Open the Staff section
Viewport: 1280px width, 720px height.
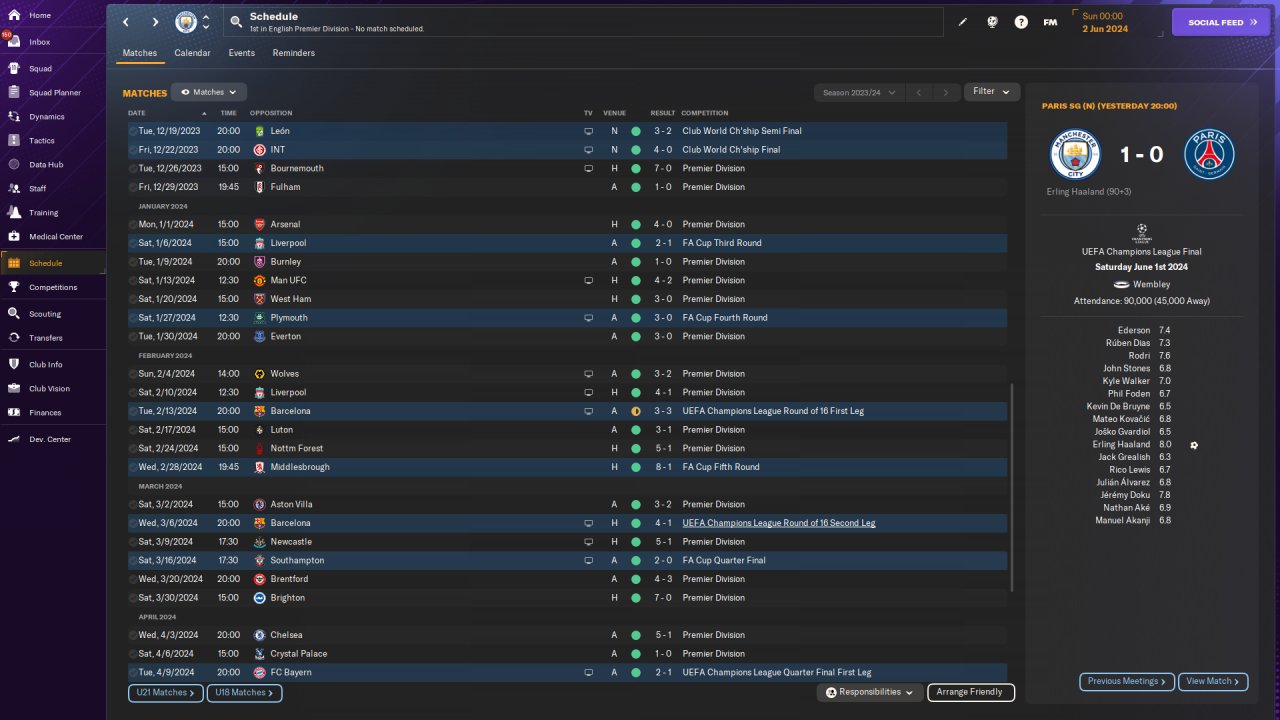[x=38, y=189]
